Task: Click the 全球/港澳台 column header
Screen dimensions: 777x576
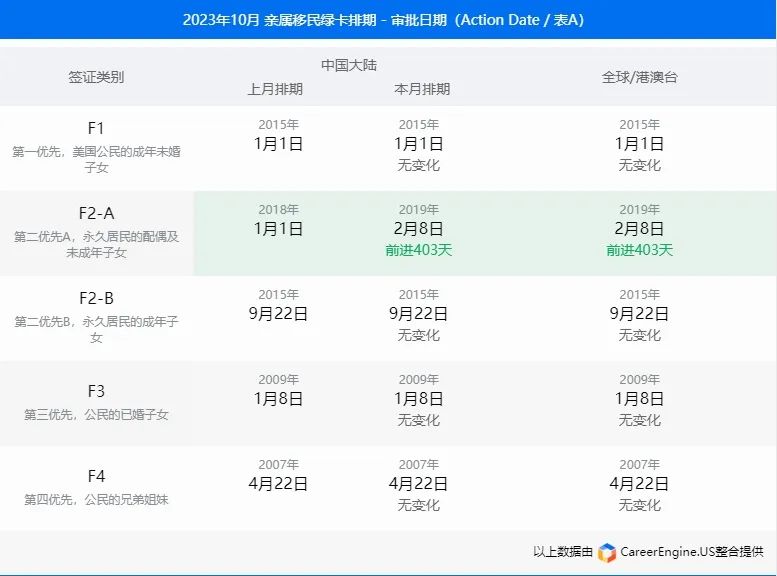Action: [x=639, y=76]
